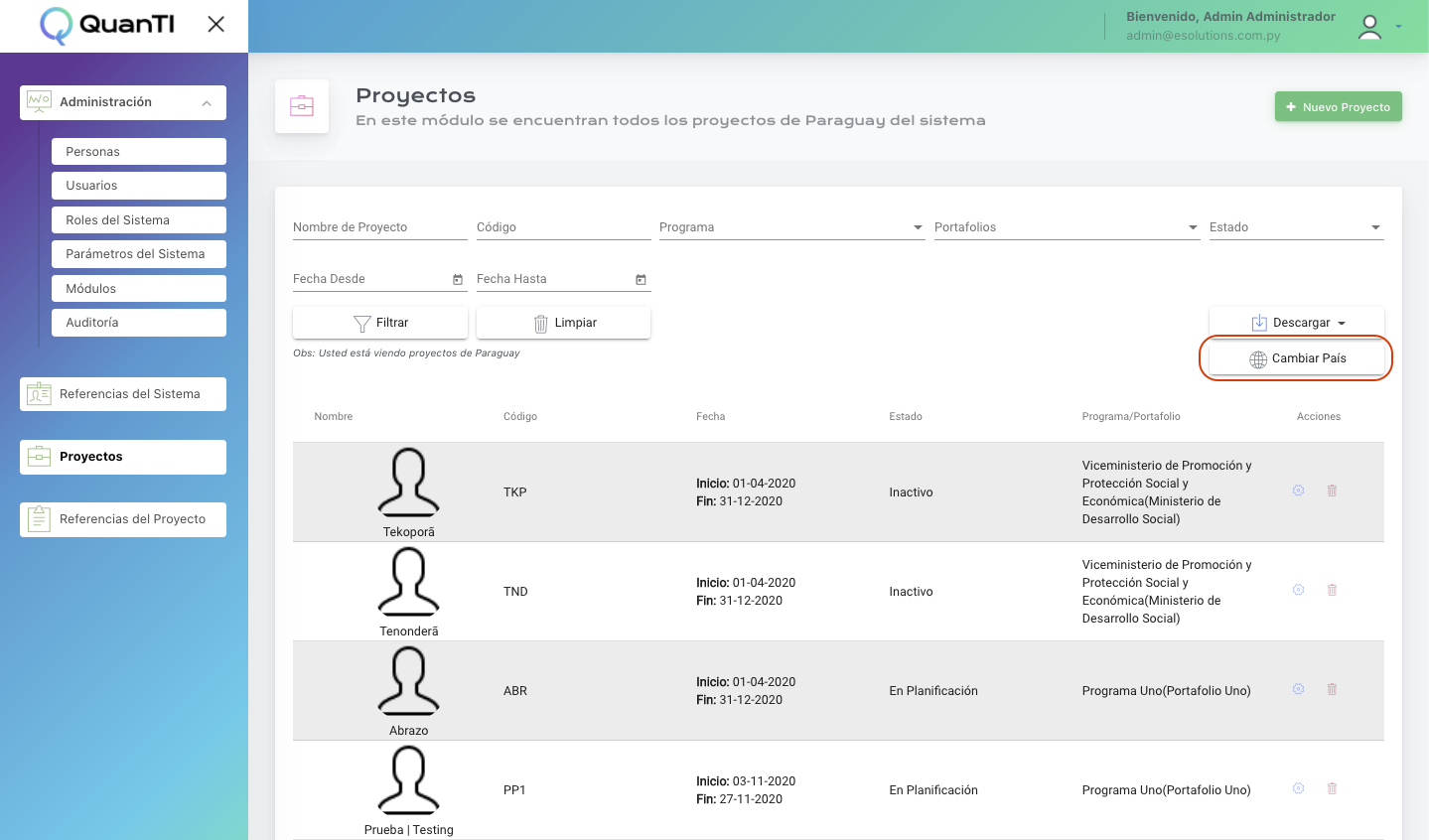Open the user profile avatar icon
This screenshot has width=1429, height=840.
(x=1370, y=27)
